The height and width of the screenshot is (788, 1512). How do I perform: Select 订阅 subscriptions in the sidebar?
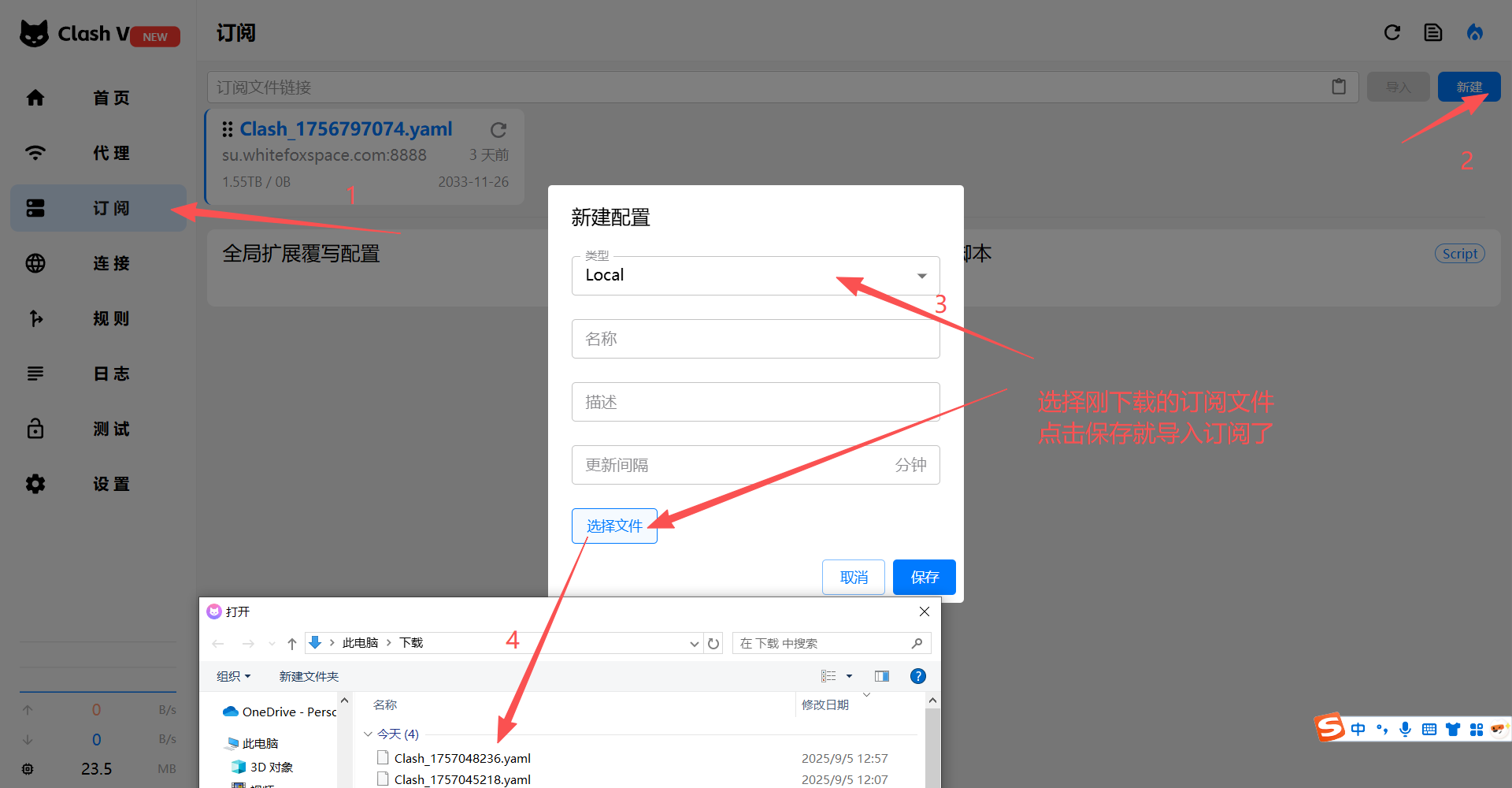[x=98, y=208]
